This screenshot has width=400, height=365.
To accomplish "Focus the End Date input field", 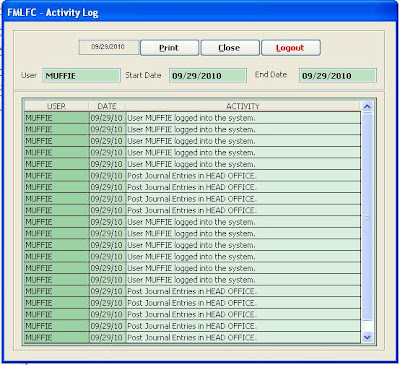I will [338, 75].
